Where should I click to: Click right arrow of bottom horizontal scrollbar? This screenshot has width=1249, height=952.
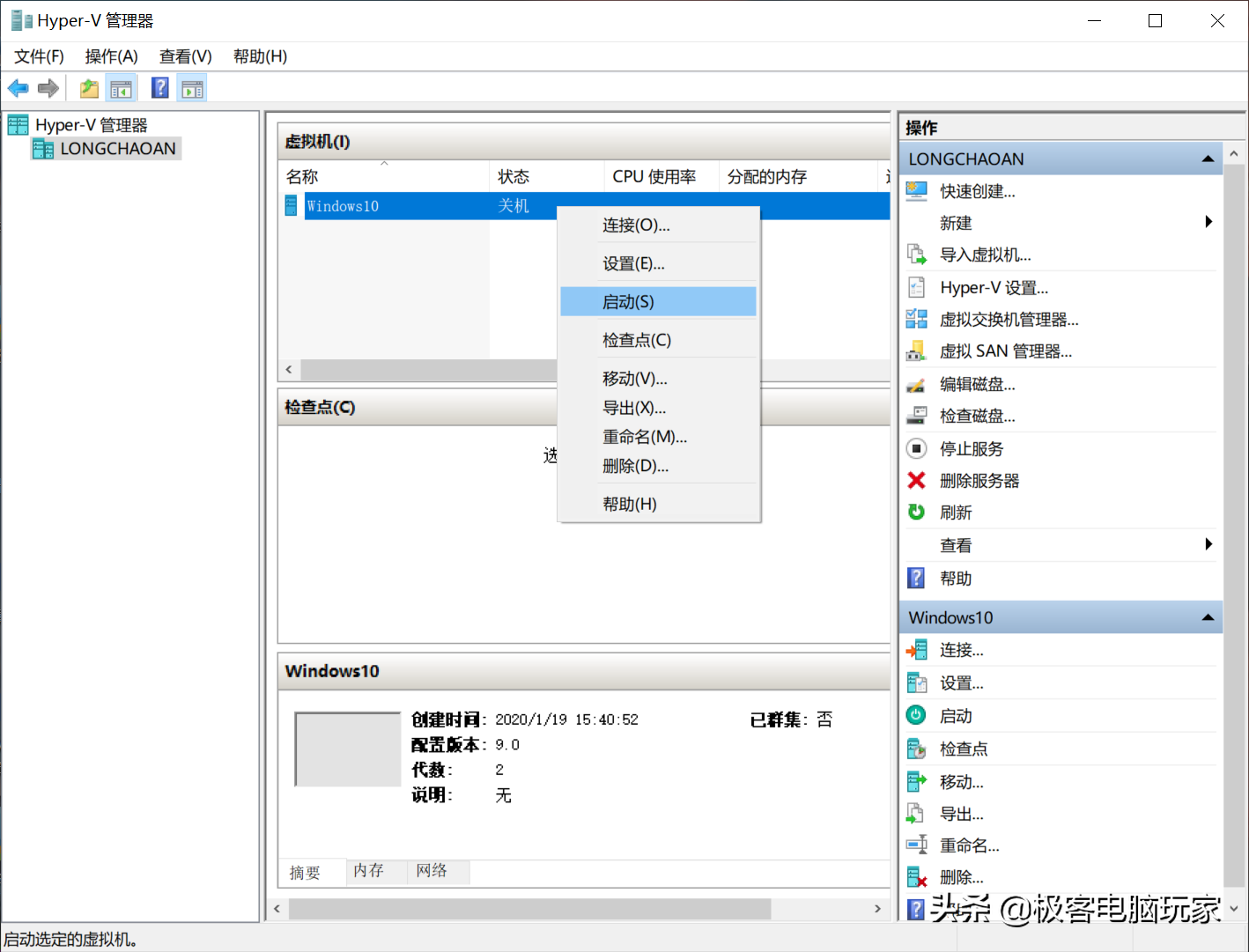coord(878,908)
